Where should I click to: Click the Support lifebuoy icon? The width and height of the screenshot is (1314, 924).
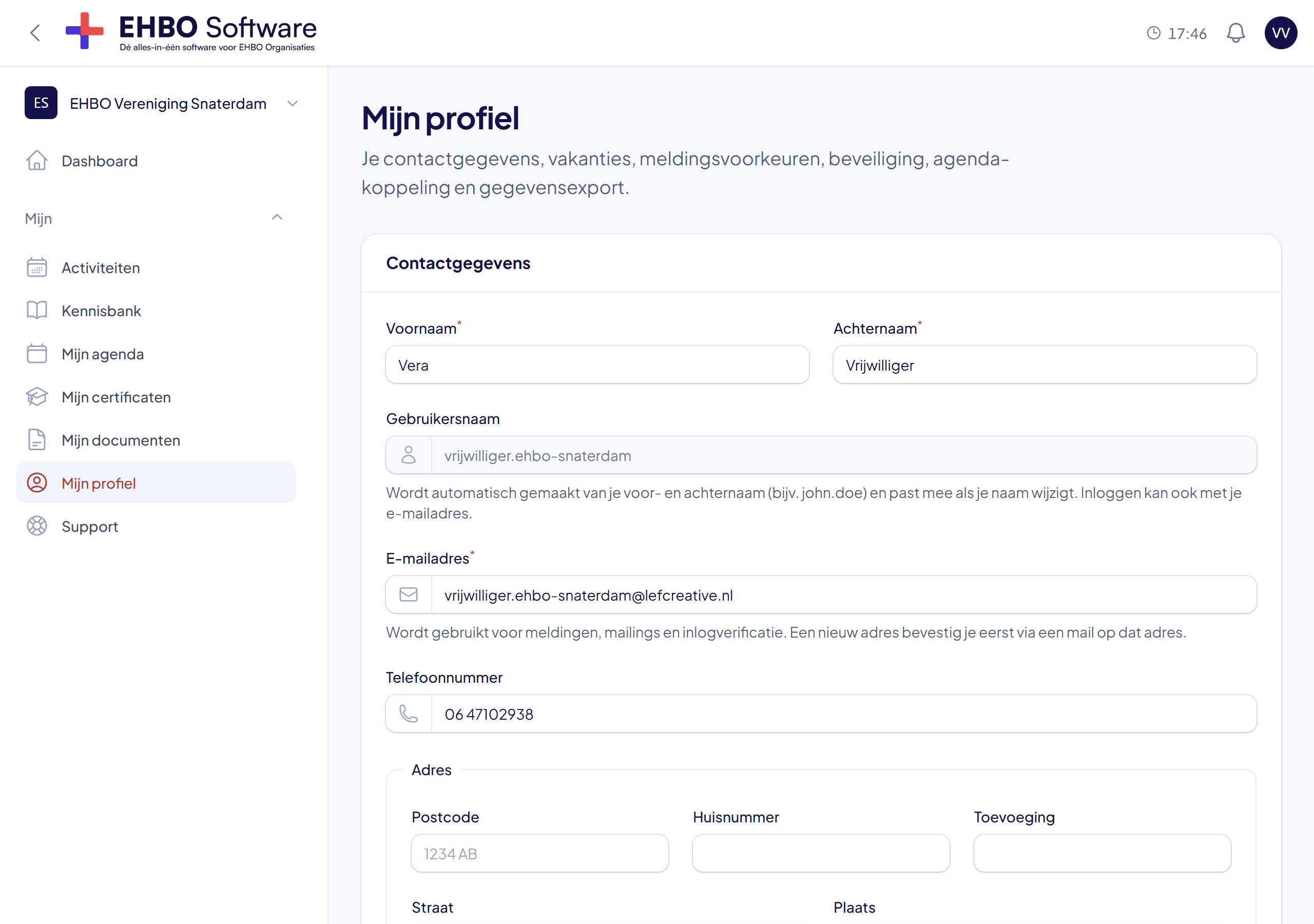36,526
